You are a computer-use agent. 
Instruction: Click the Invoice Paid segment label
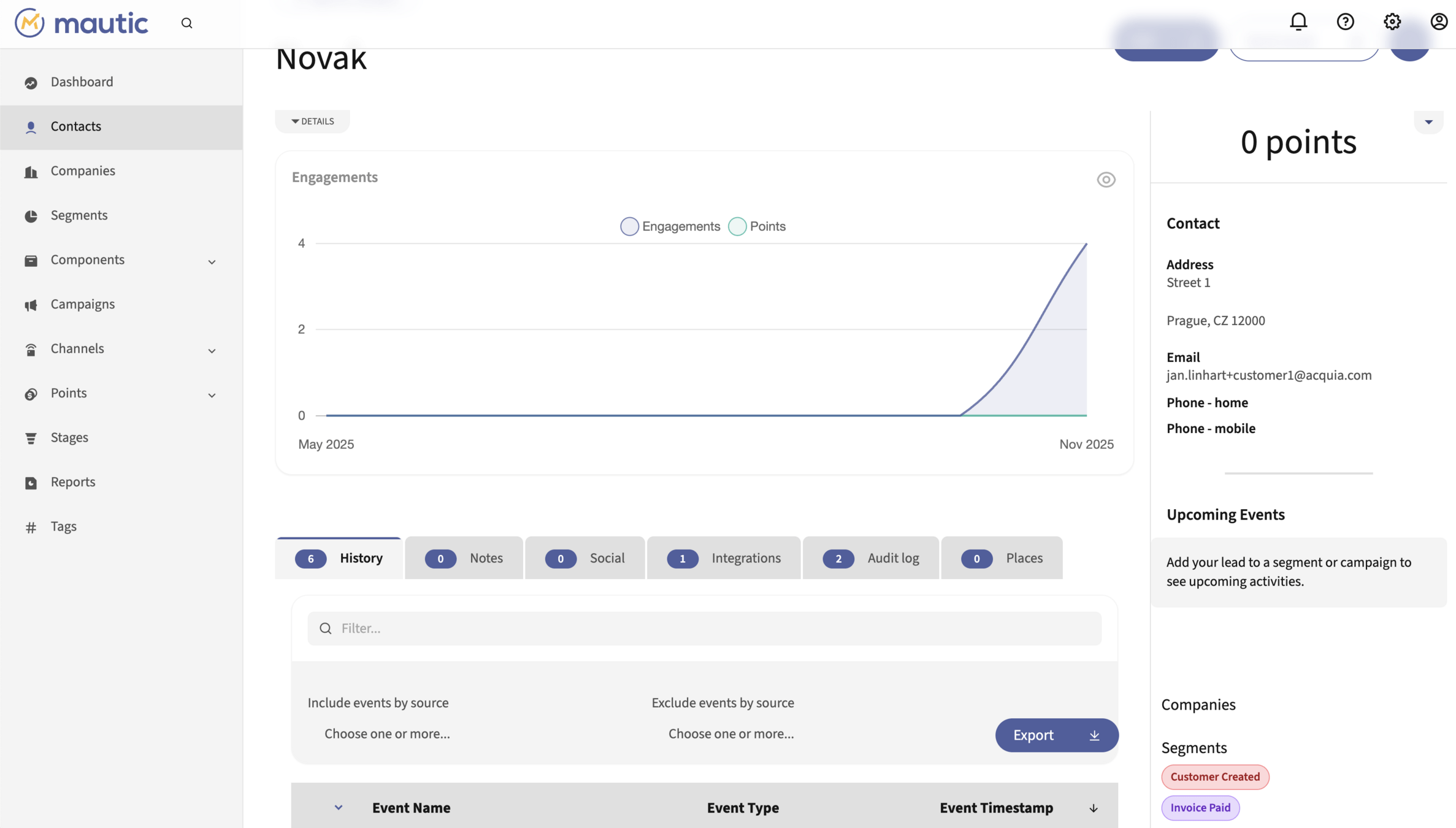1200,808
